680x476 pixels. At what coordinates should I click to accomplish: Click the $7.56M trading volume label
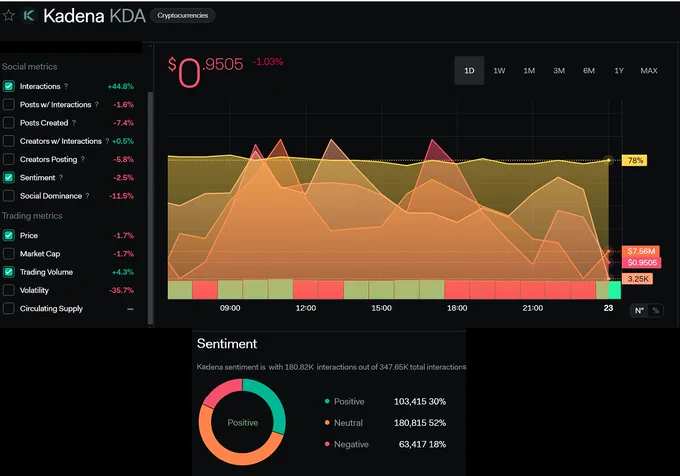[x=641, y=251]
